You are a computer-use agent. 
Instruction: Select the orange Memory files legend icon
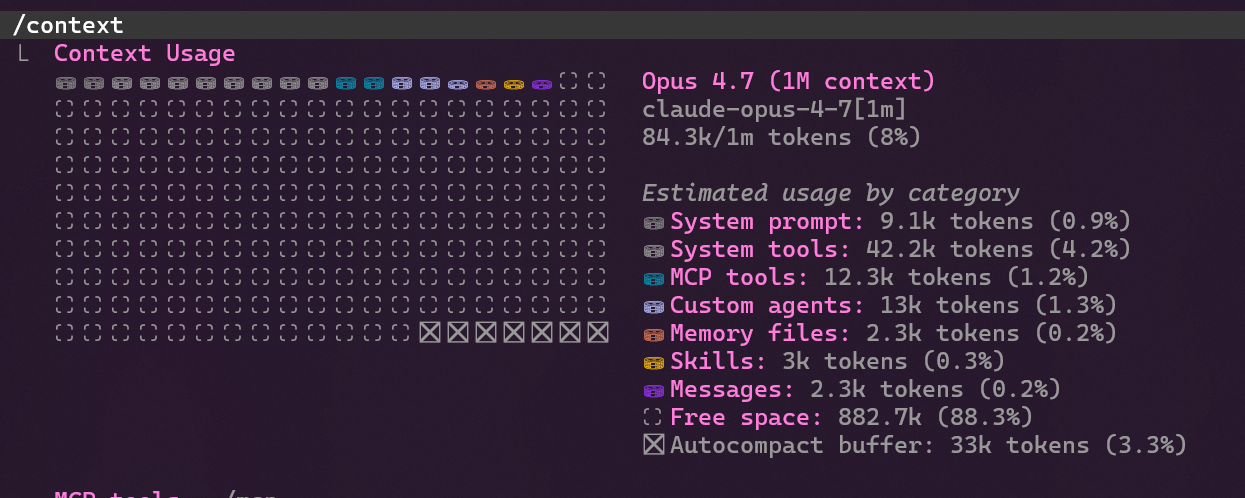point(653,333)
